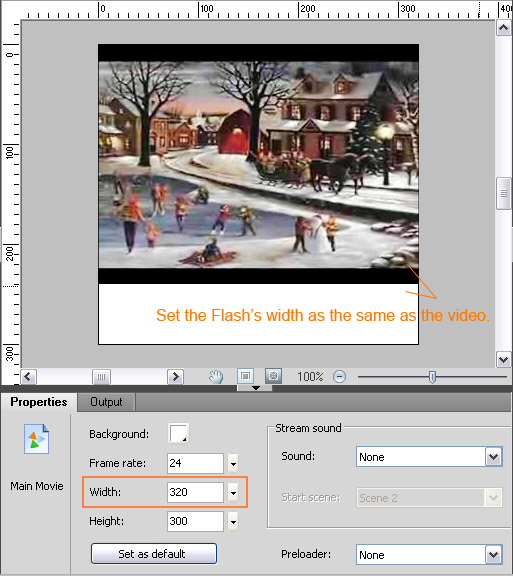Switch to the Properties tab
The image size is (513, 576).
pos(39,402)
